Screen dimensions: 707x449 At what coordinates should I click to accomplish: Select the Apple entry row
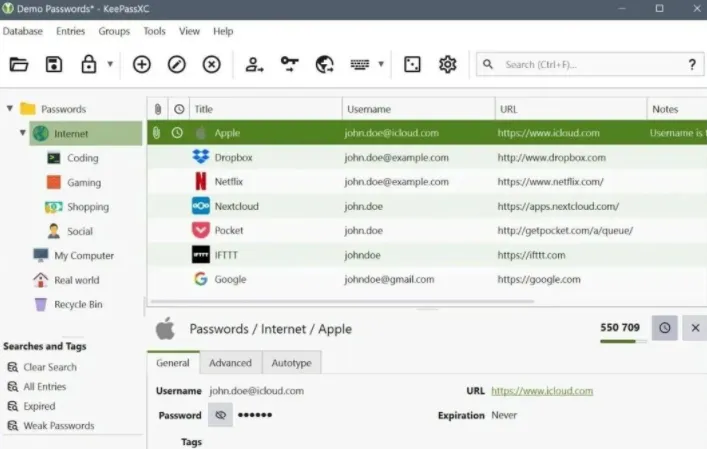tap(427, 133)
